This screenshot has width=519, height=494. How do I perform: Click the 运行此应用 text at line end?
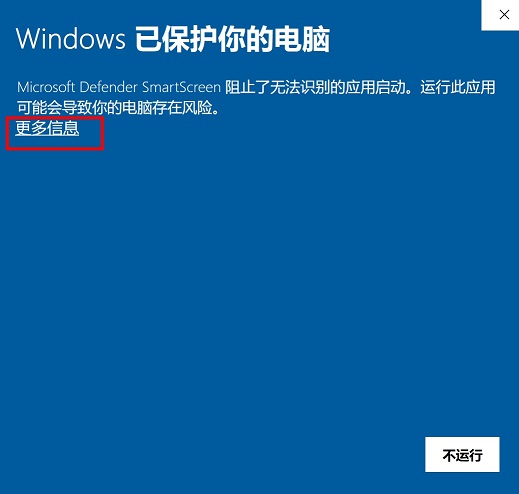(x=458, y=87)
